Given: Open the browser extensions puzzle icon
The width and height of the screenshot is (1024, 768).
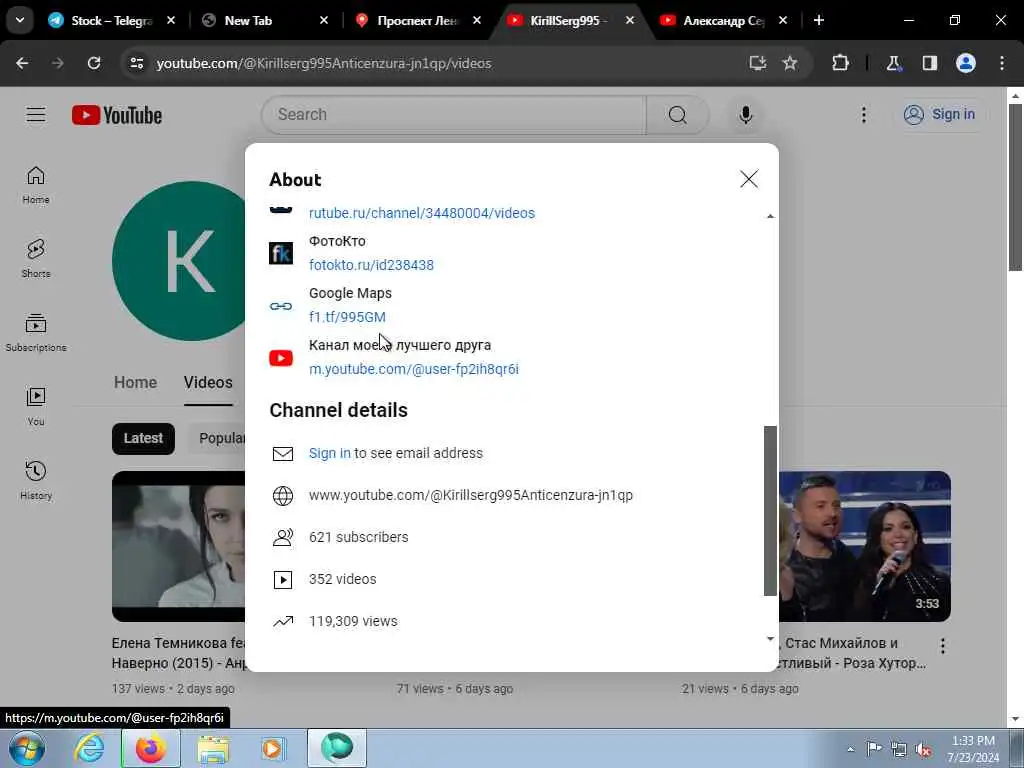Looking at the screenshot, I should pos(840,63).
